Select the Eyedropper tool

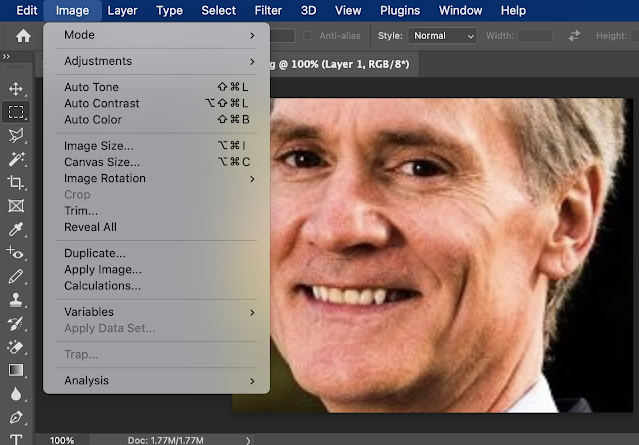16,229
